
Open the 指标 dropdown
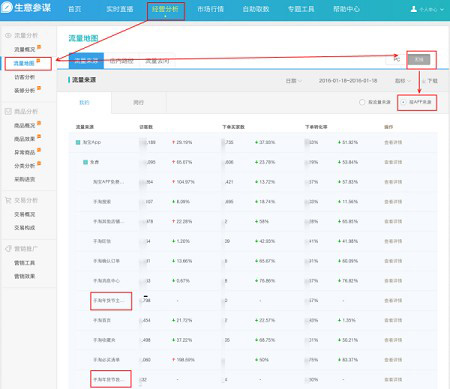[403, 81]
